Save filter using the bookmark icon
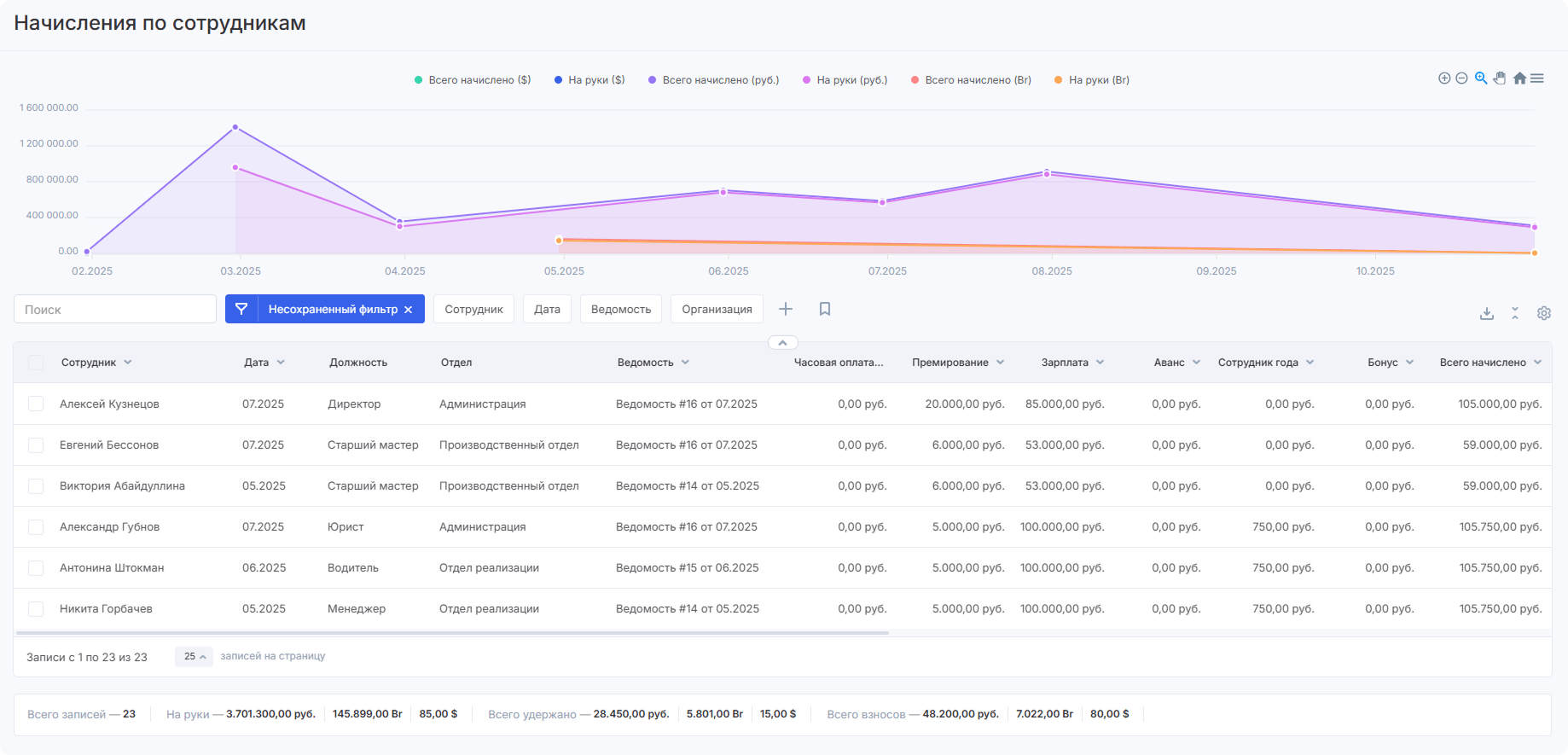 pyautogui.click(x=825, y=309)
